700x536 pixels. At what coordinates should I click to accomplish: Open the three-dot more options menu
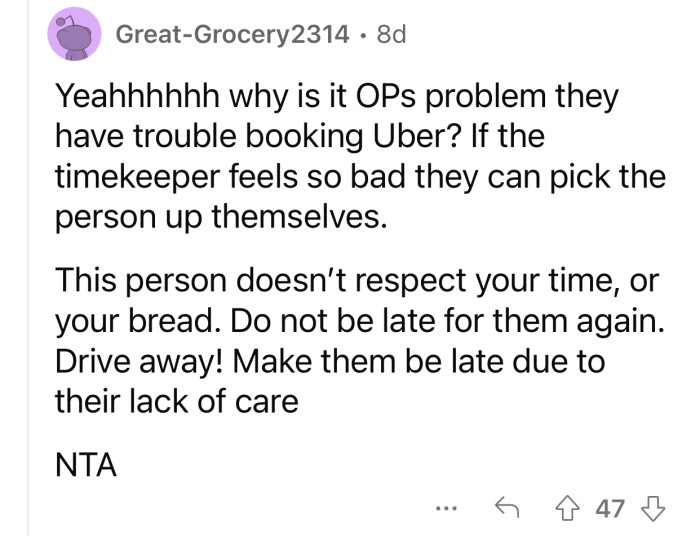[445, 508]
